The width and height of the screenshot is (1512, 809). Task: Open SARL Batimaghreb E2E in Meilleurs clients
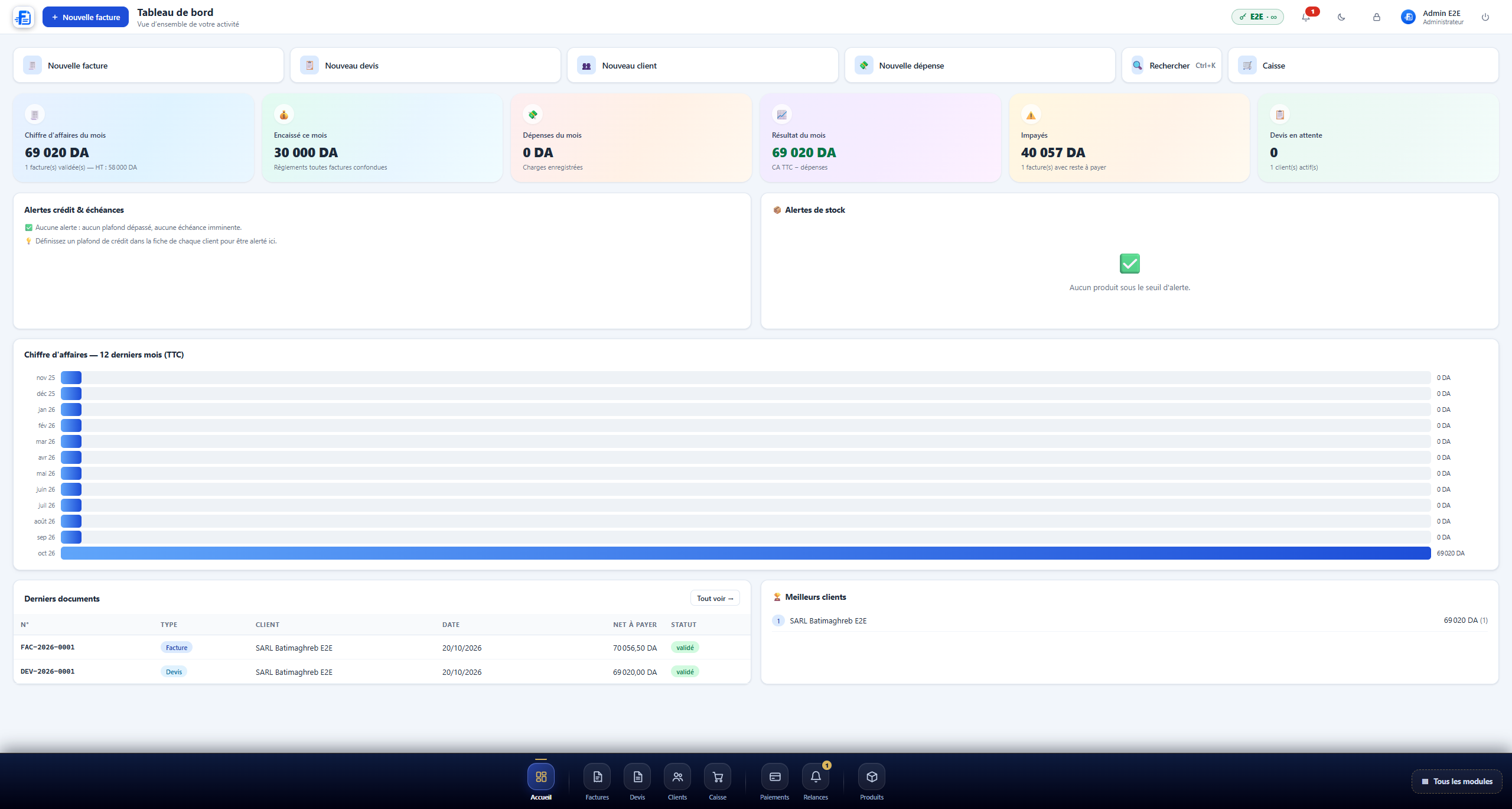click(1129, 620)
